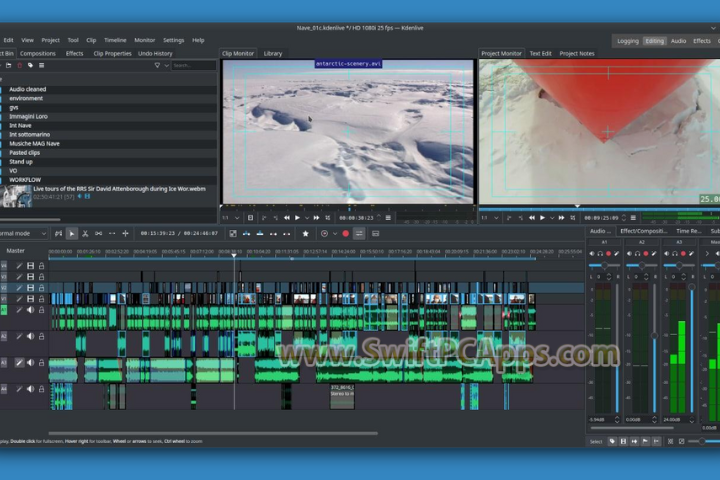Play the clip in Clip Monitor
720x480 pixels.
[297, 218]
